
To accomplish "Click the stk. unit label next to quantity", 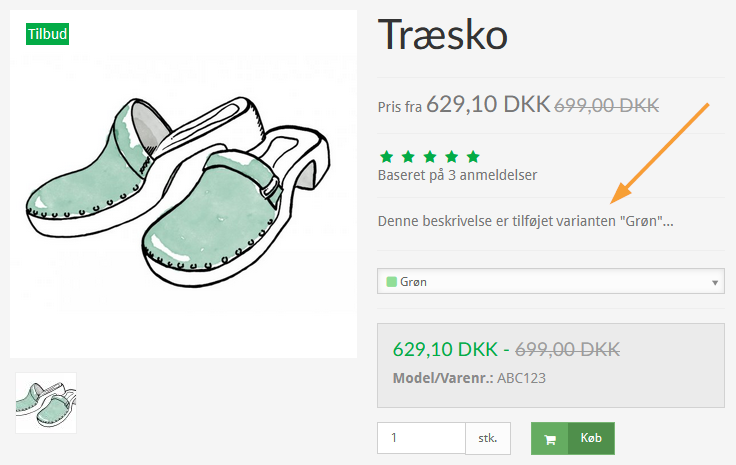I will (488, 438).
